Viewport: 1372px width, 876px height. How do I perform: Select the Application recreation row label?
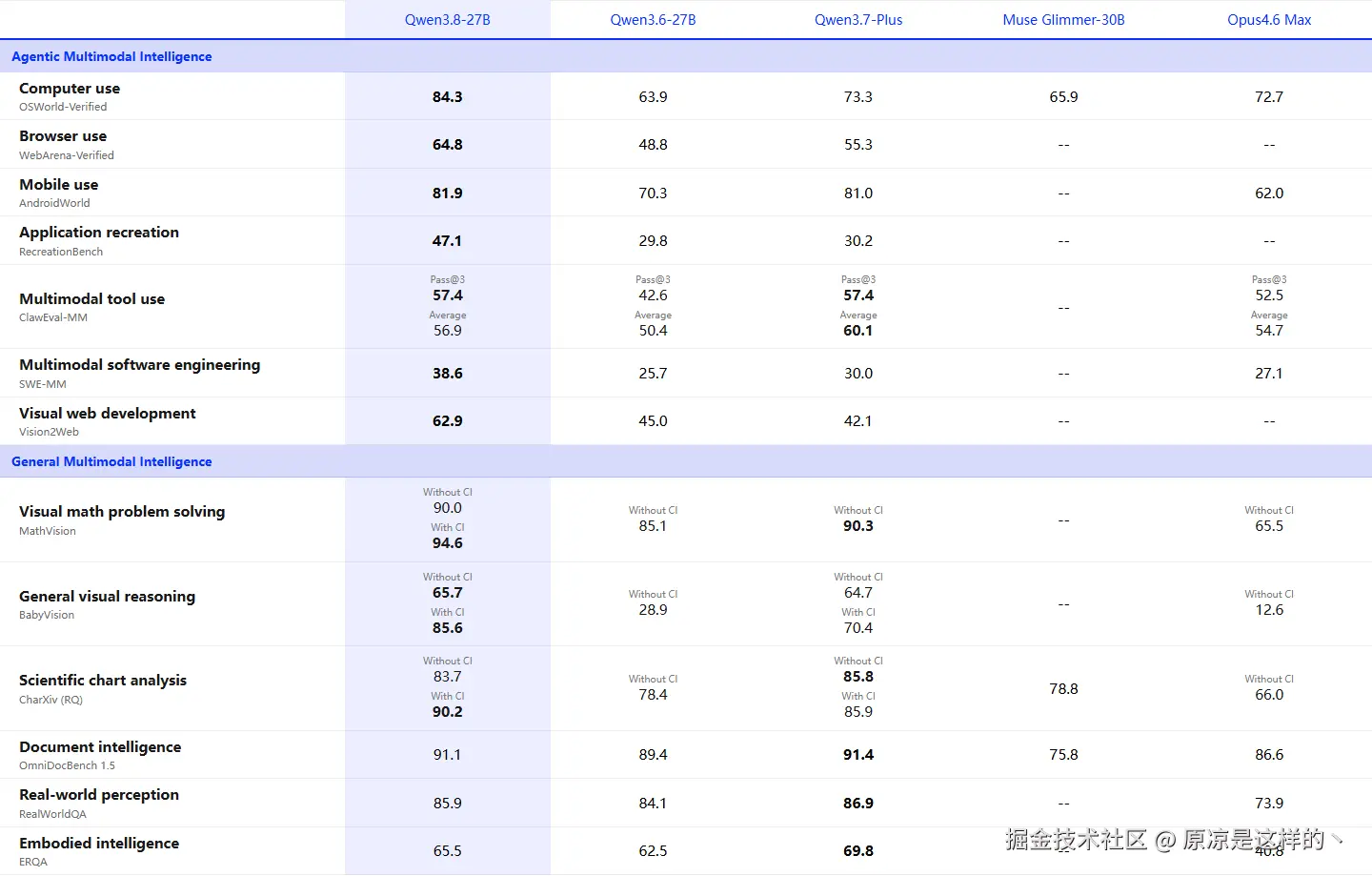click(x=99, y=233)
